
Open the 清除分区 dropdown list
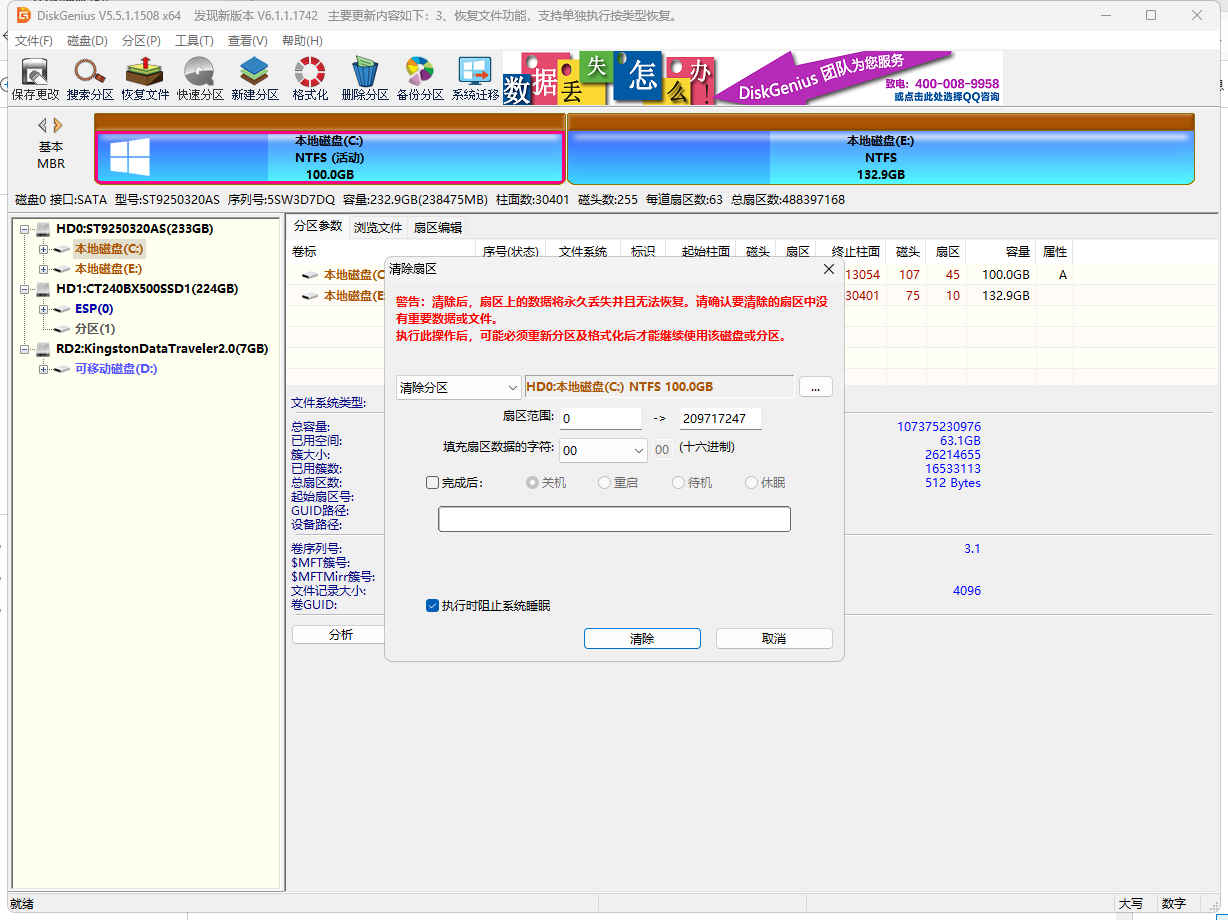[x=459, y=388]
